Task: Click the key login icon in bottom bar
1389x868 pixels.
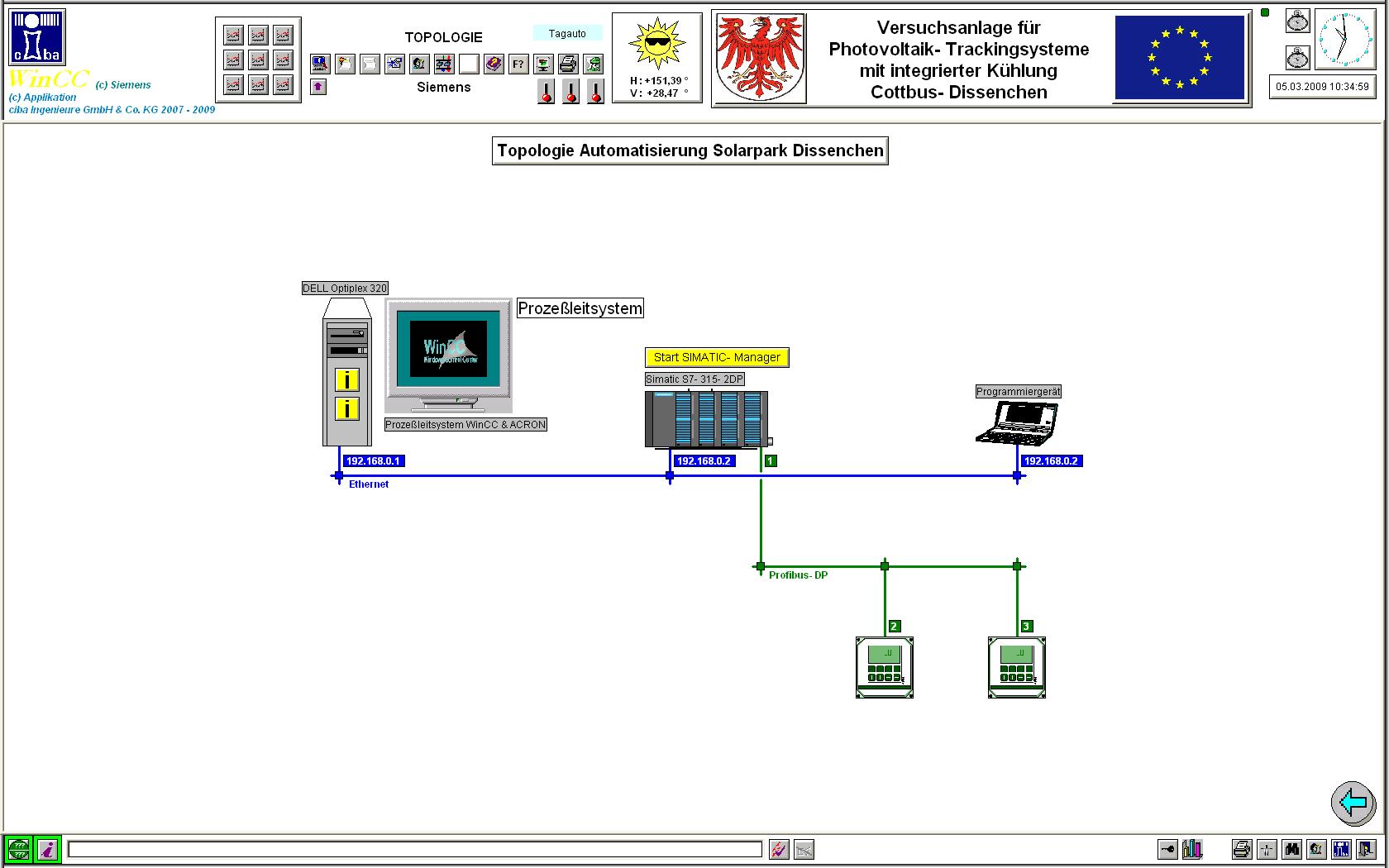Action: 1167,849
